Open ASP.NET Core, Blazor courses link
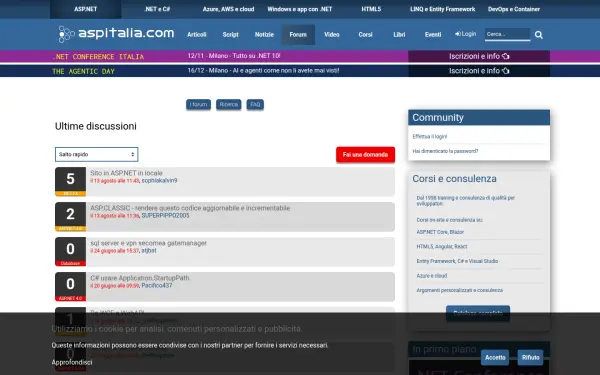This screenshot has height=375, width=600. pyautogui.click(x=440, y=232)
